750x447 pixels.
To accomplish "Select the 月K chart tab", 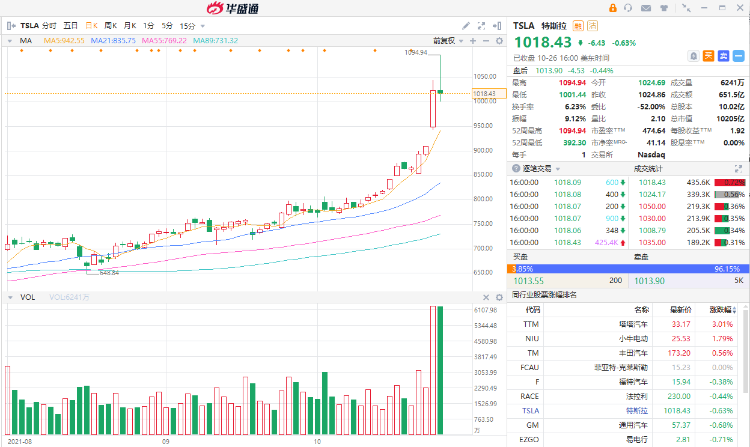I will (x=130, y=26).
